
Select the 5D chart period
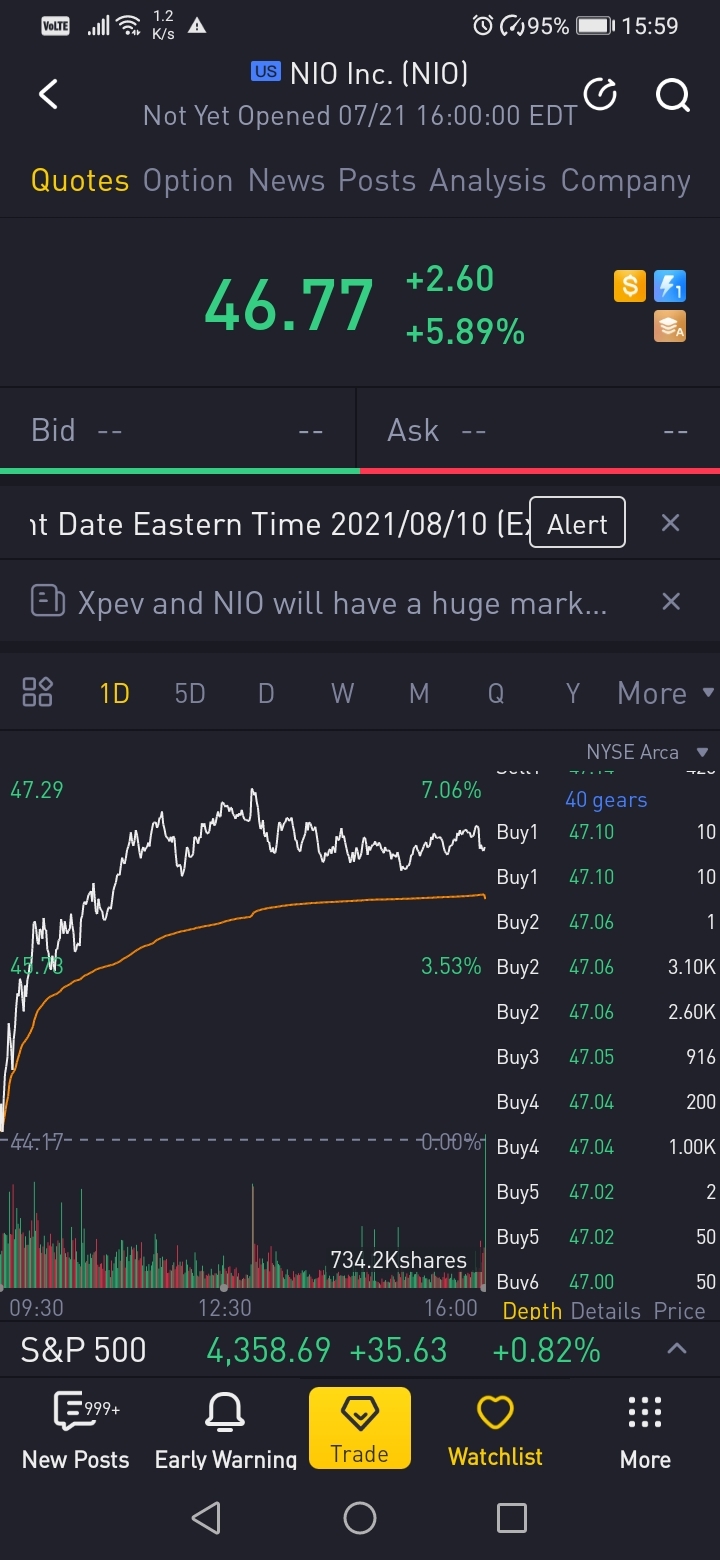190,693
